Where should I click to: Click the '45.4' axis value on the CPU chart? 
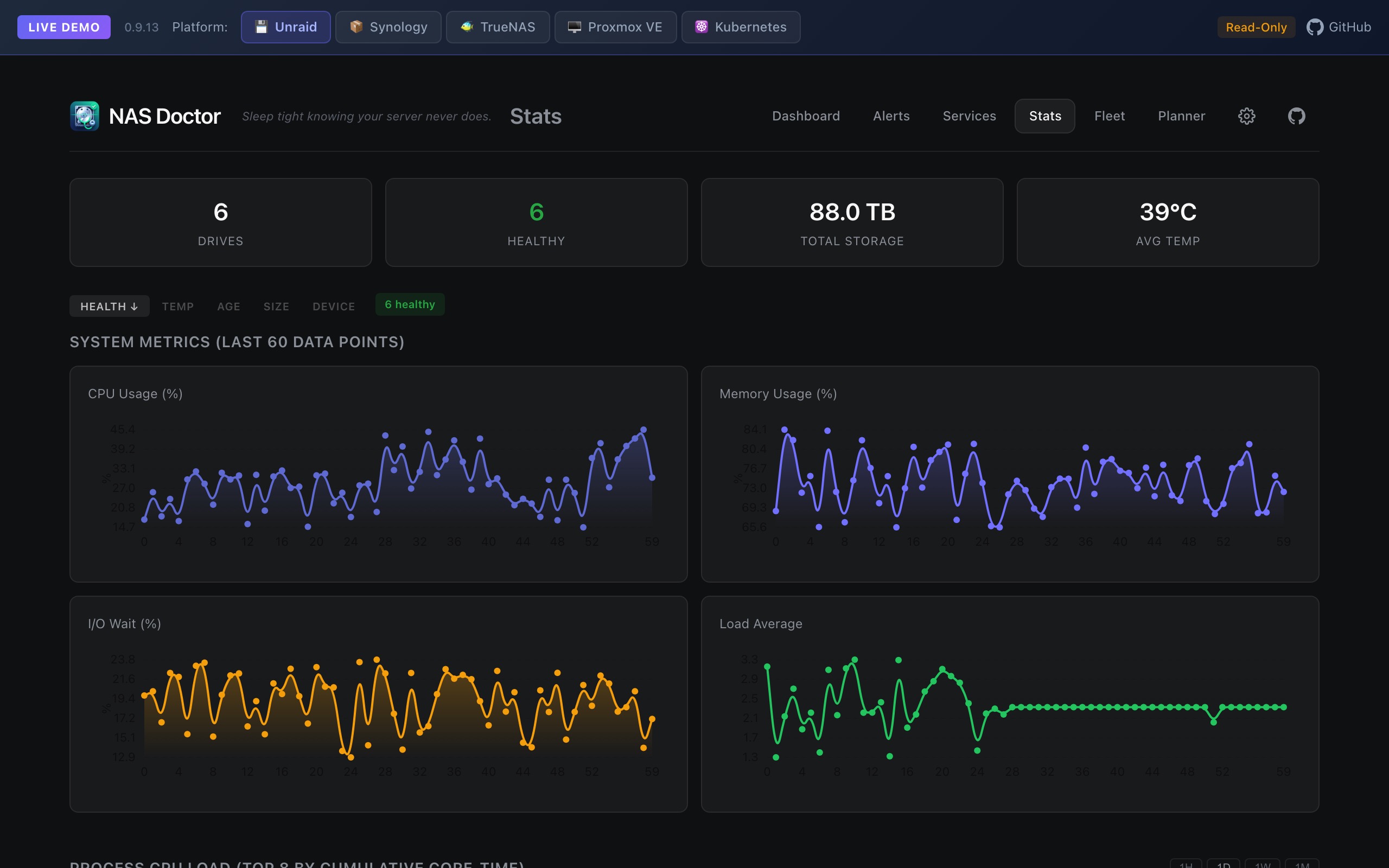[123, 429]
